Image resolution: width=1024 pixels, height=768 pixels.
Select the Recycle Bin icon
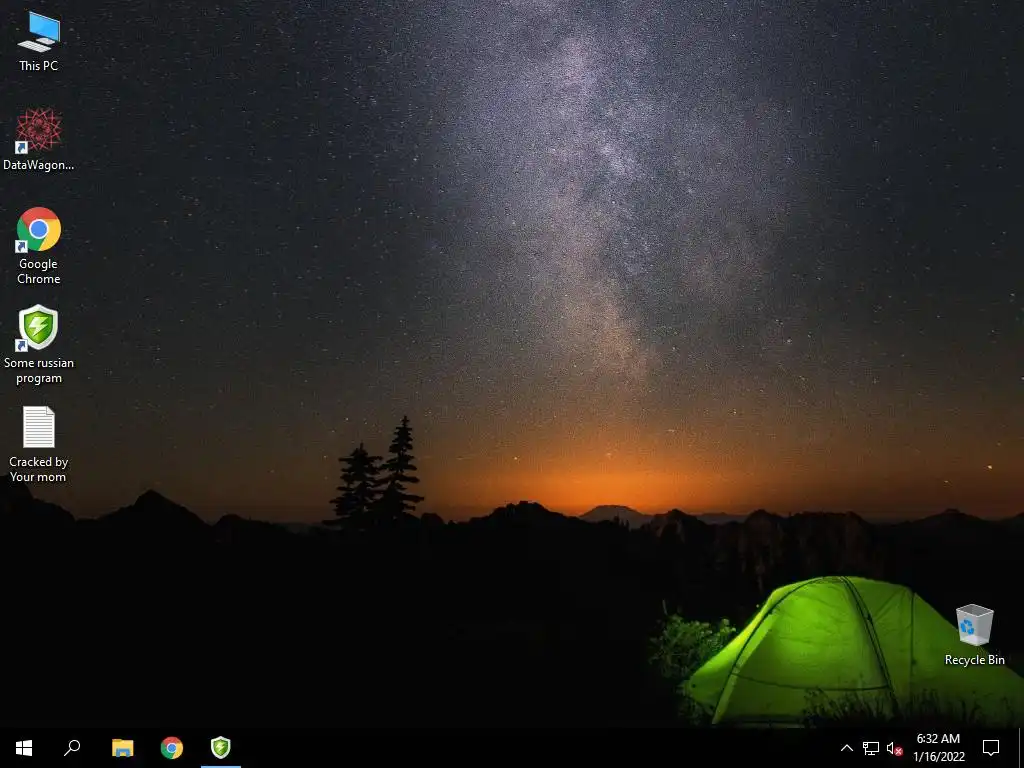[x=974, y=635]
